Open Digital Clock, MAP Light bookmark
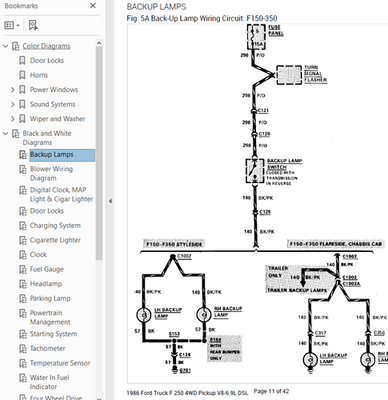This screenshot has height=400, width=388. click(61, 194)
